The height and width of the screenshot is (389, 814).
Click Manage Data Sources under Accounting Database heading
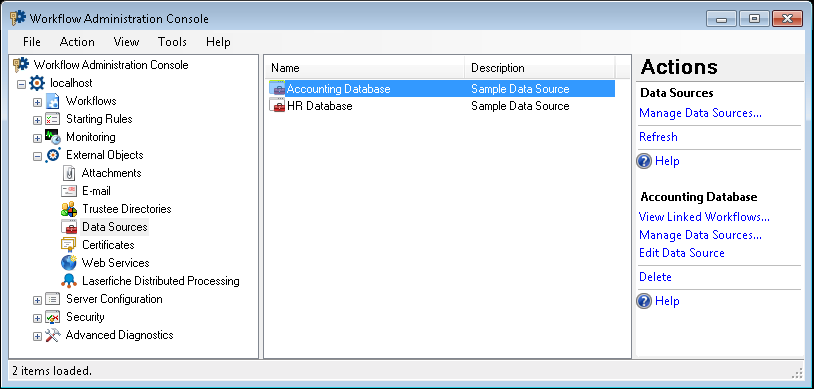(x=700, y=235)
